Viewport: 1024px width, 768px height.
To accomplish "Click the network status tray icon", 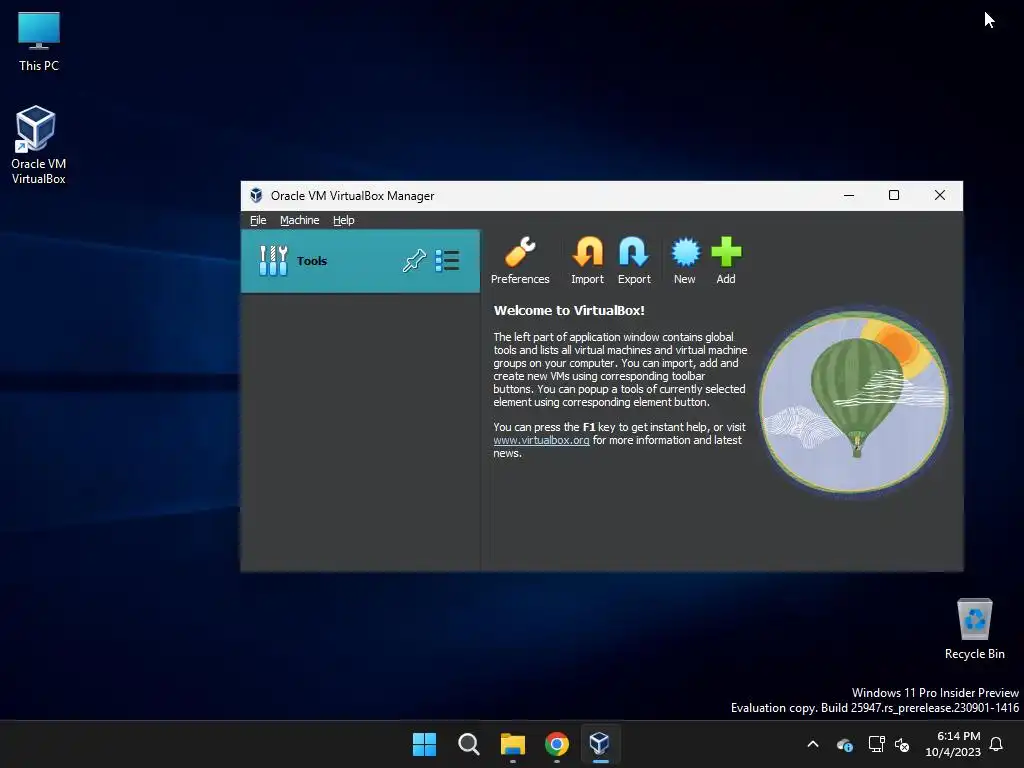I will point(876,744).
